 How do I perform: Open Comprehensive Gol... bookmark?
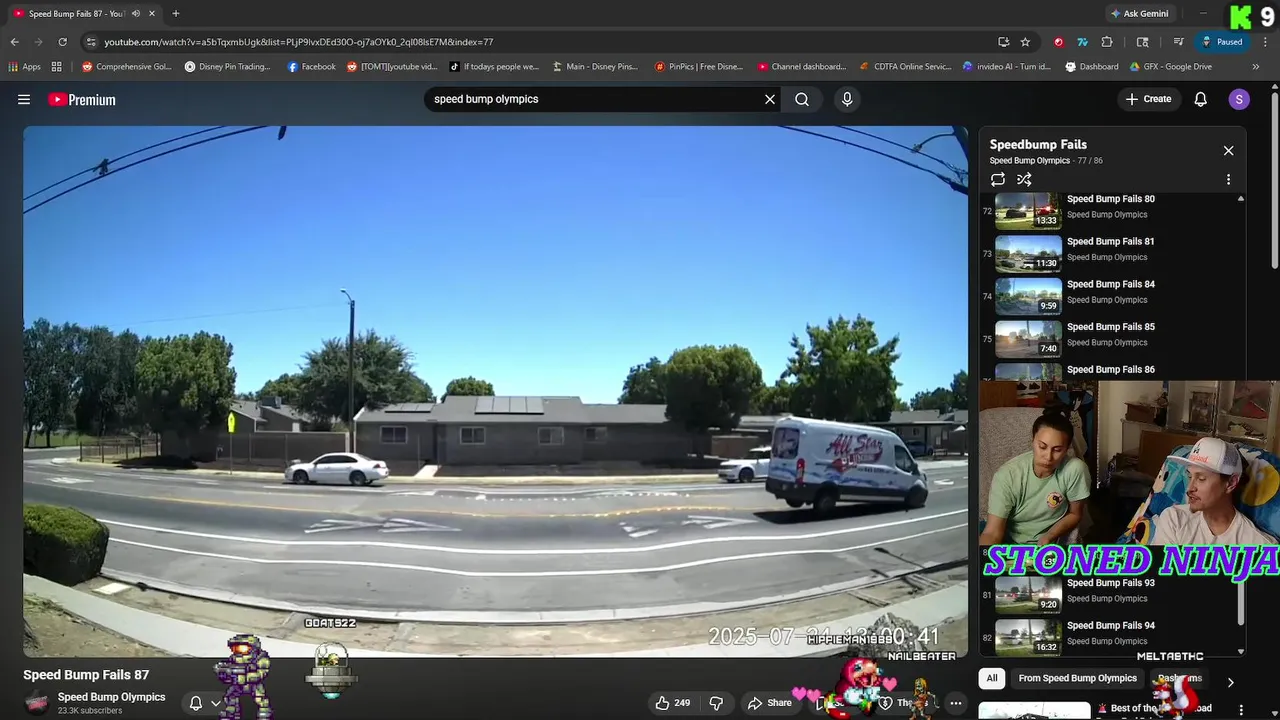click(127, 67)
